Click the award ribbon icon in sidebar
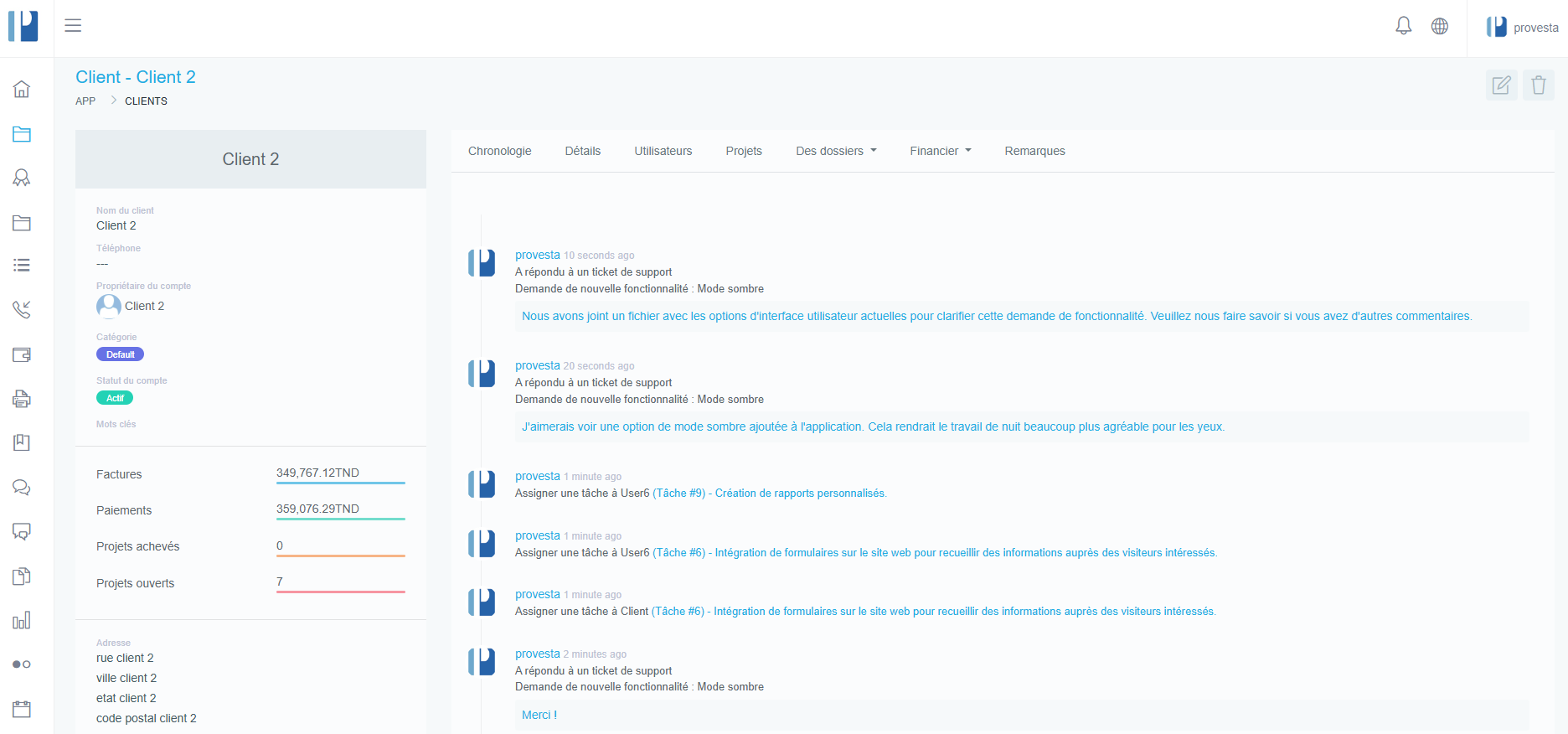 pos(22,178)
